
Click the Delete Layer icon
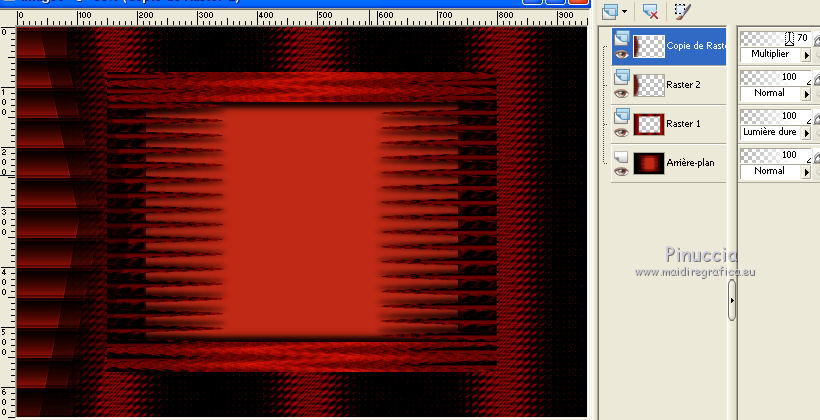pyautogui.click(x=650, y=12)
